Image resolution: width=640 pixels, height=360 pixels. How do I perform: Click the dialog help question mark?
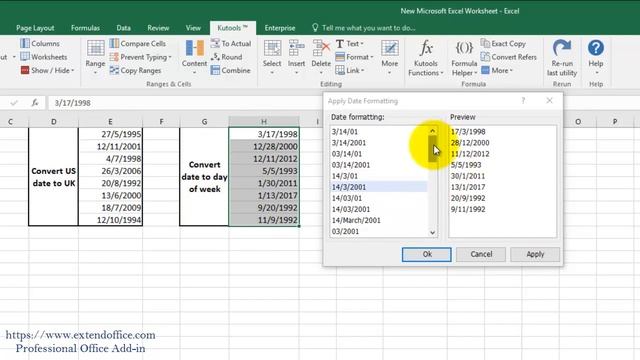[x=523, y=101]
